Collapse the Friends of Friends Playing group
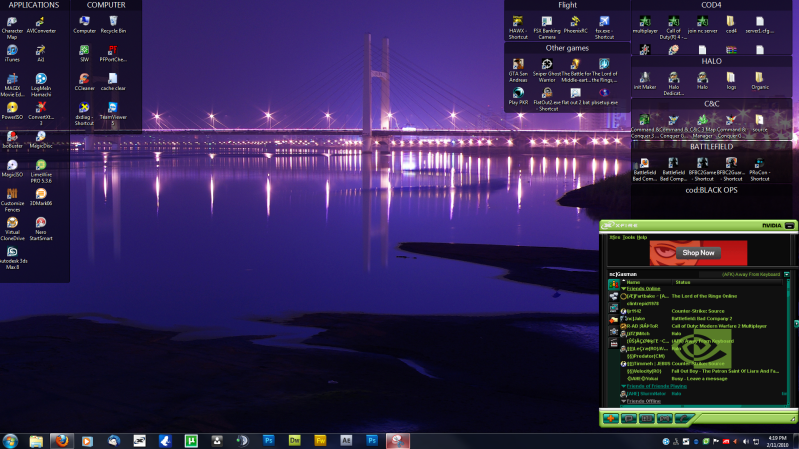 623,386
